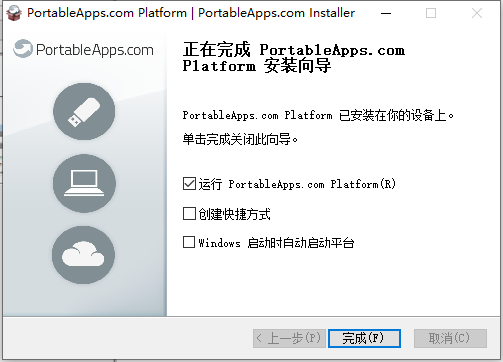Screen dimensions: 503x362
Task: Click the text 单击完成关闭此向导。
Action: (x=240, y=139)
